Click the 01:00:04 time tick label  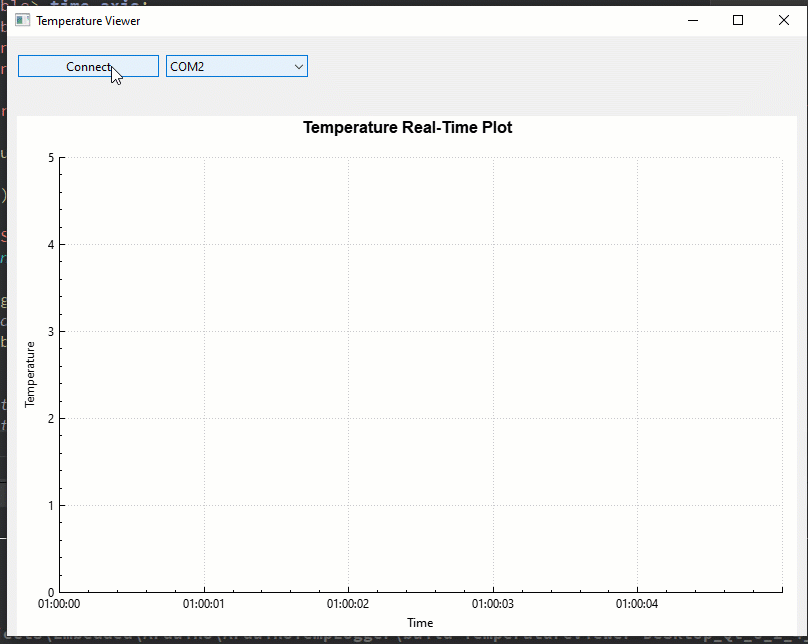637,604
